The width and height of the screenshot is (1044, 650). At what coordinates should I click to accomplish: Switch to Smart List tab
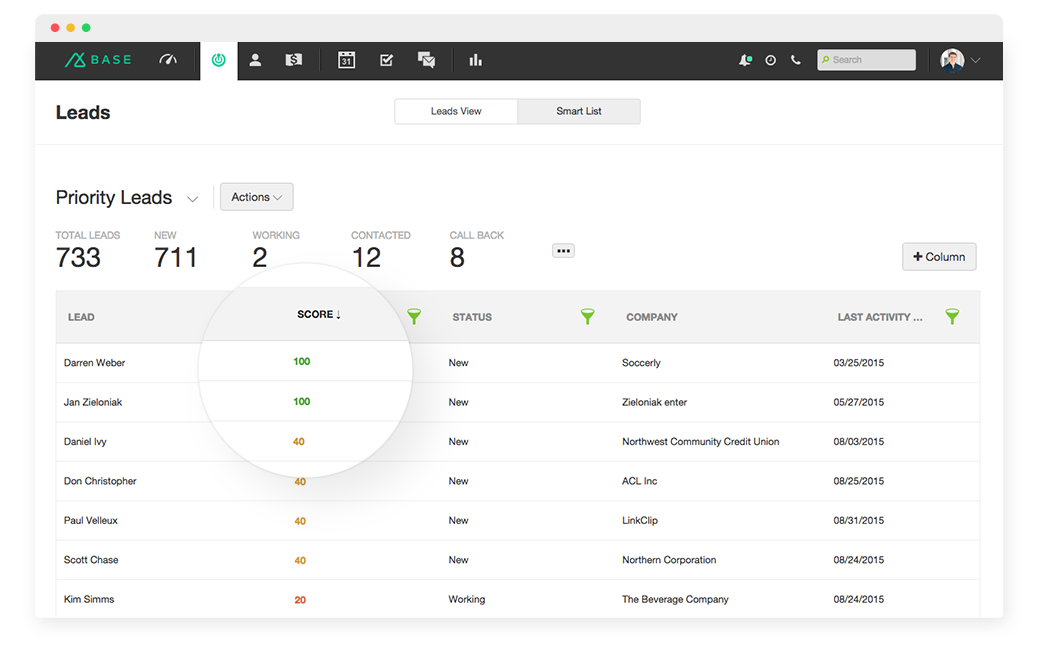(579, 111)
